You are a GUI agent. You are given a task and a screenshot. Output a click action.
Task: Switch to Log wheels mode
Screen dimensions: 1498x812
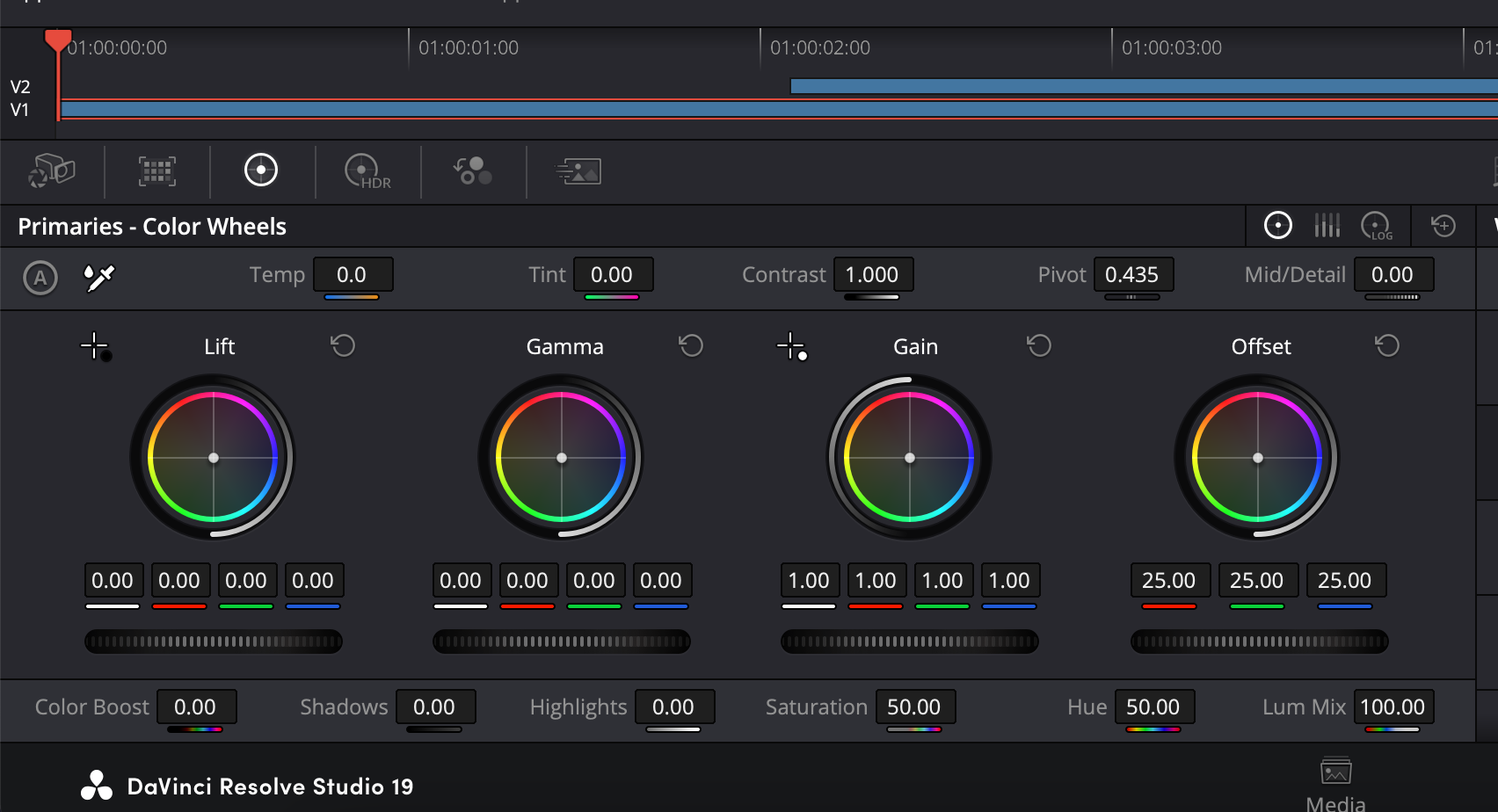click(1376, 226)
